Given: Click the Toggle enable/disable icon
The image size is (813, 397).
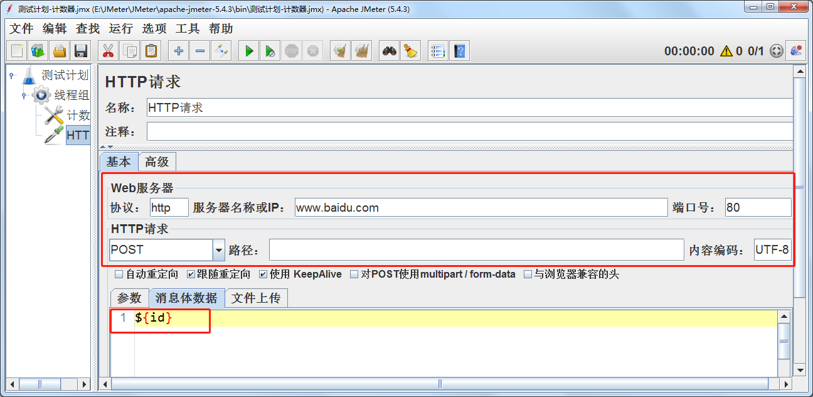Looking at the screenshot, I should [x=221, y=51].
